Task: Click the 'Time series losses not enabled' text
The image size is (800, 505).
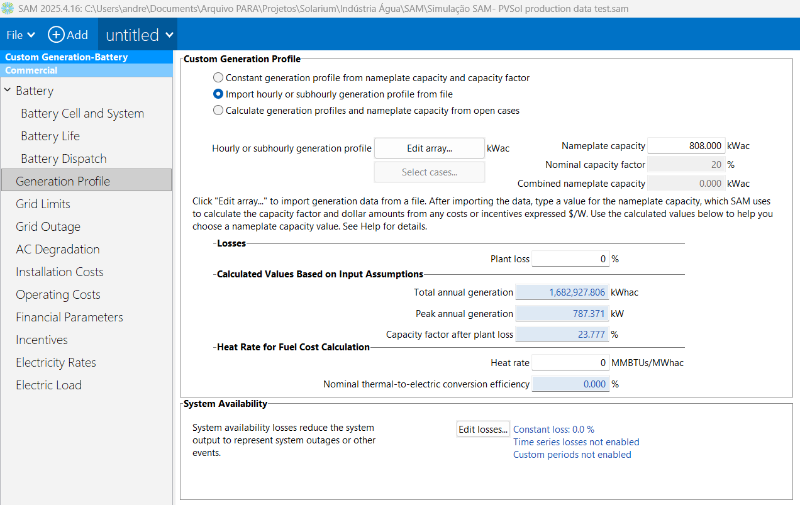Action: coord(576,442)
